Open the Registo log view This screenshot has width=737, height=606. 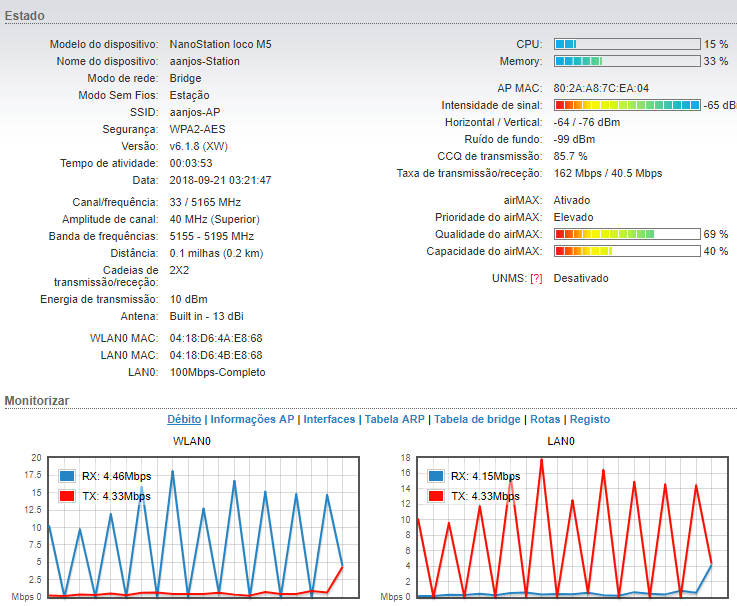pyautogui.click(x=590, y=420)
